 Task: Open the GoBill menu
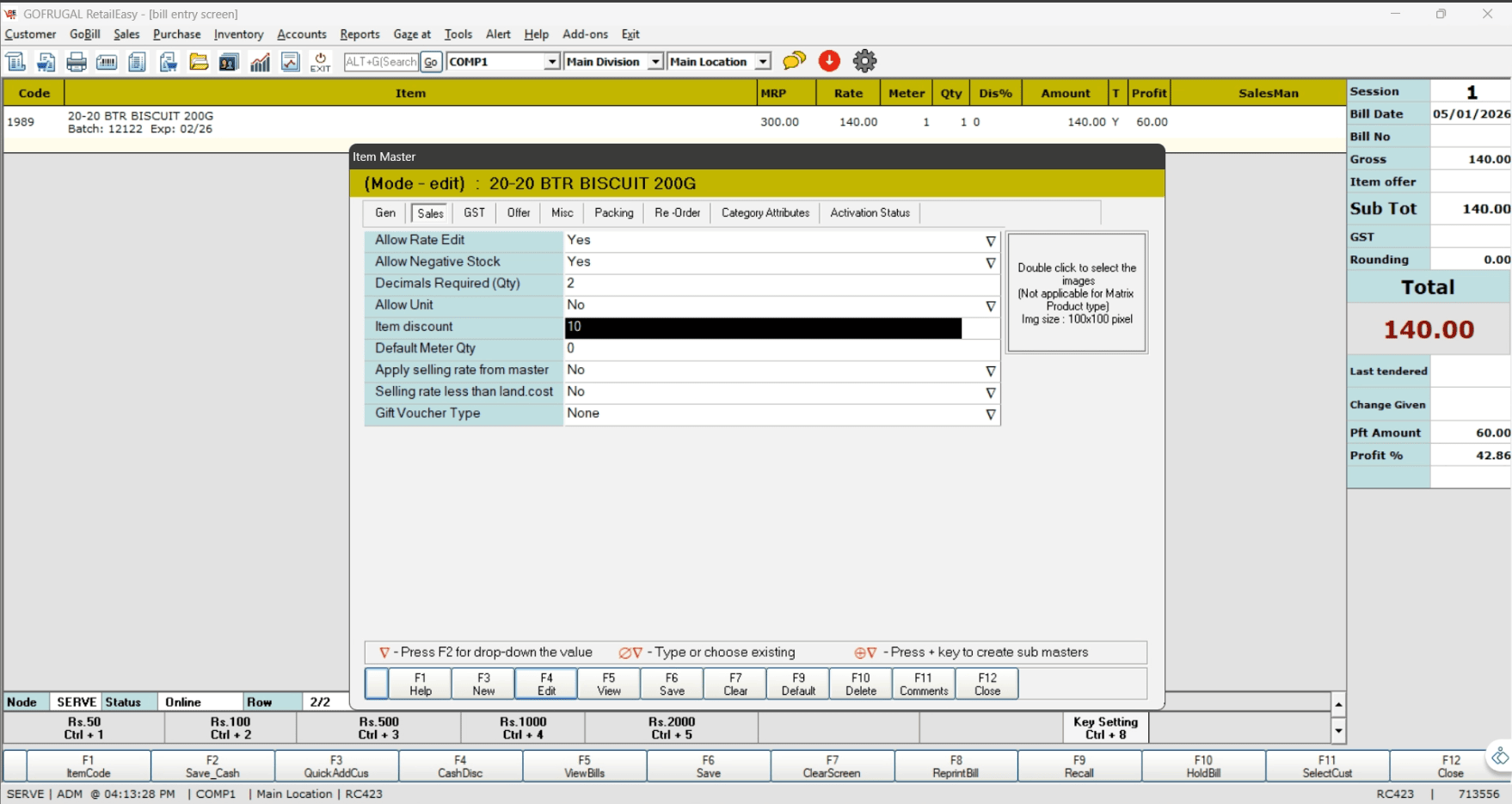pos(85,34)
